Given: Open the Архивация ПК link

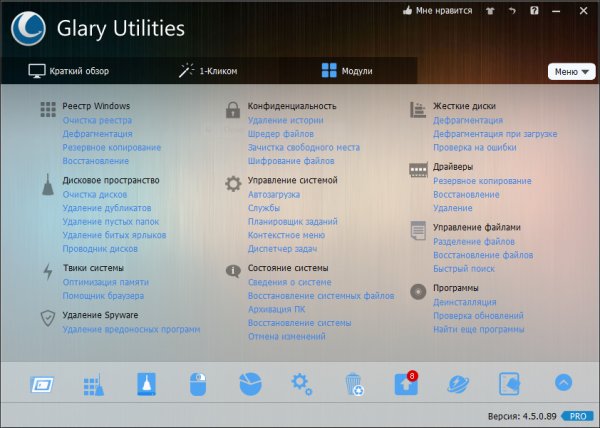Looking at the screenshot, I should (x=276, y=309).
